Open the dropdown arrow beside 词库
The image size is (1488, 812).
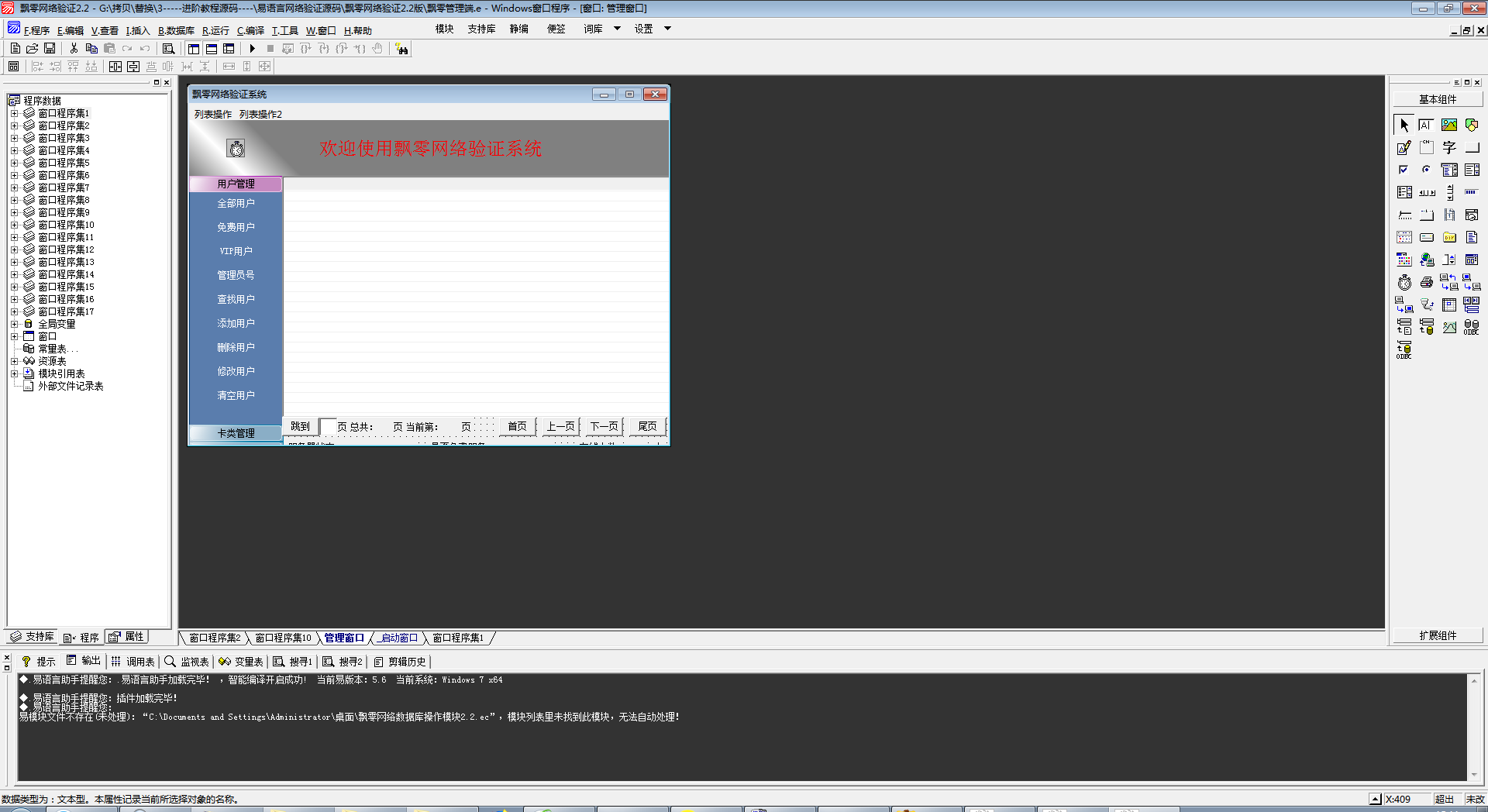pos(617,29)
